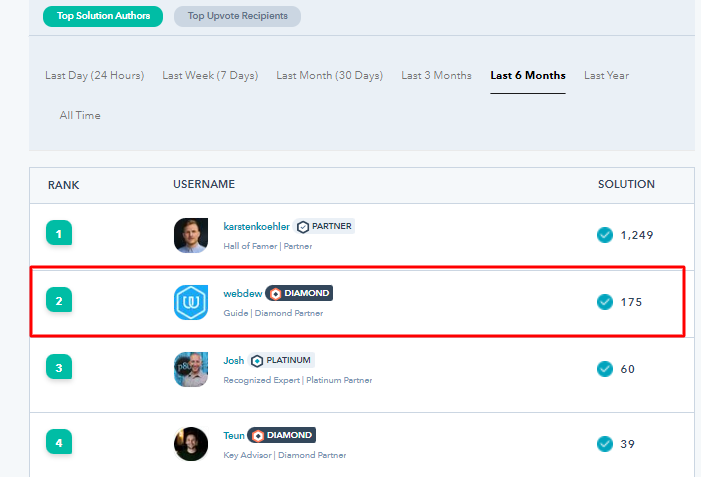
Task: Select the Last Day (24 Hours) tab
Action: point(94,76)
